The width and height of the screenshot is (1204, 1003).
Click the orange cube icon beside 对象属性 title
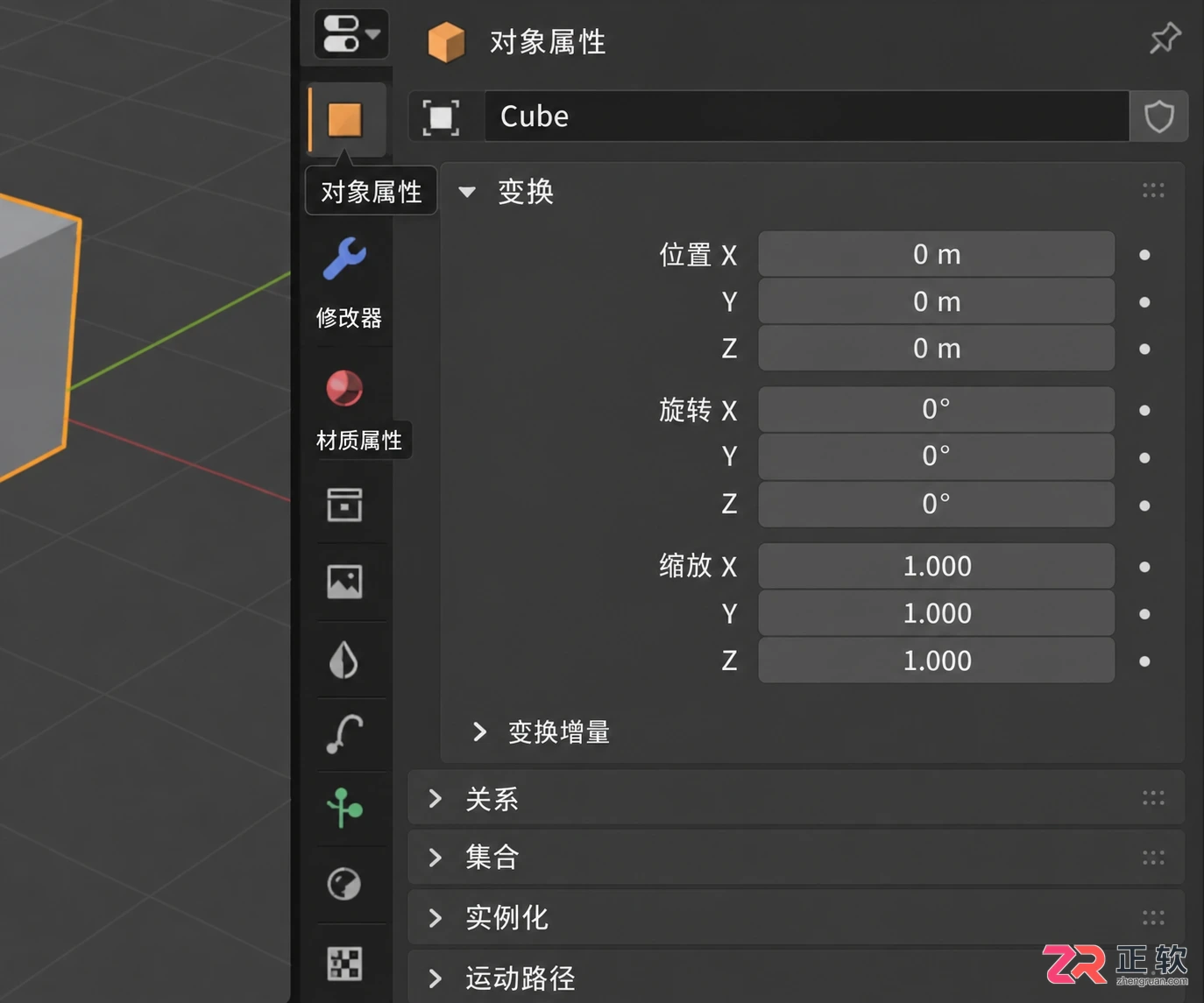click(446, 41)
